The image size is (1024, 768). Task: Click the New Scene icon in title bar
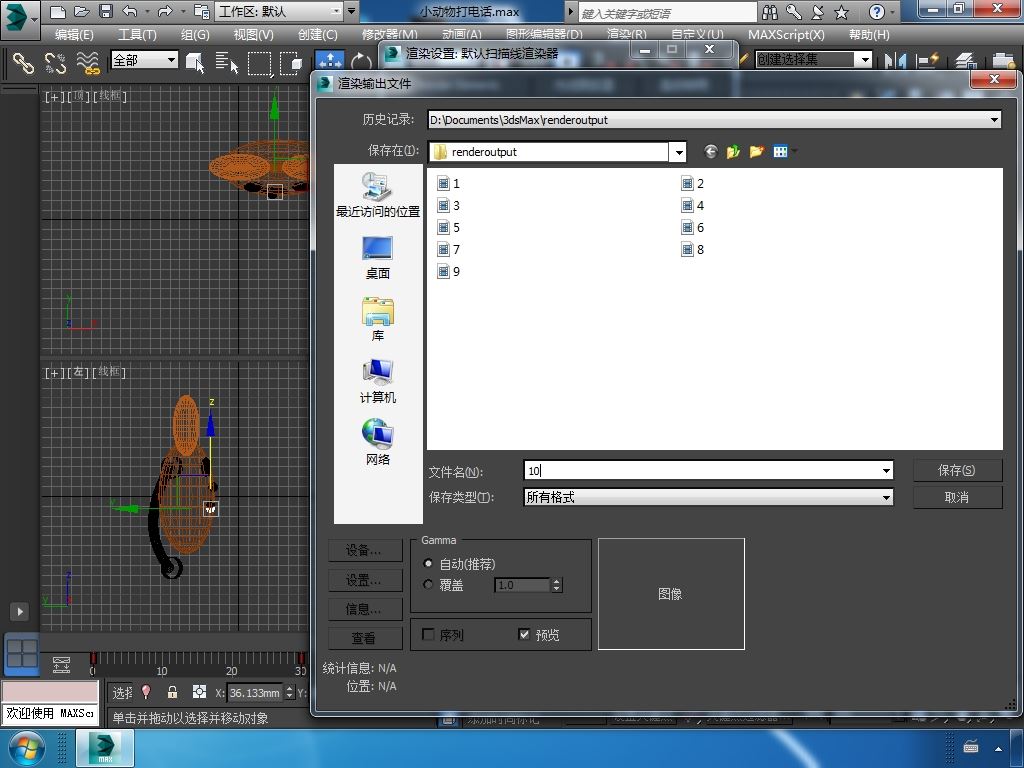coord(57,11)
